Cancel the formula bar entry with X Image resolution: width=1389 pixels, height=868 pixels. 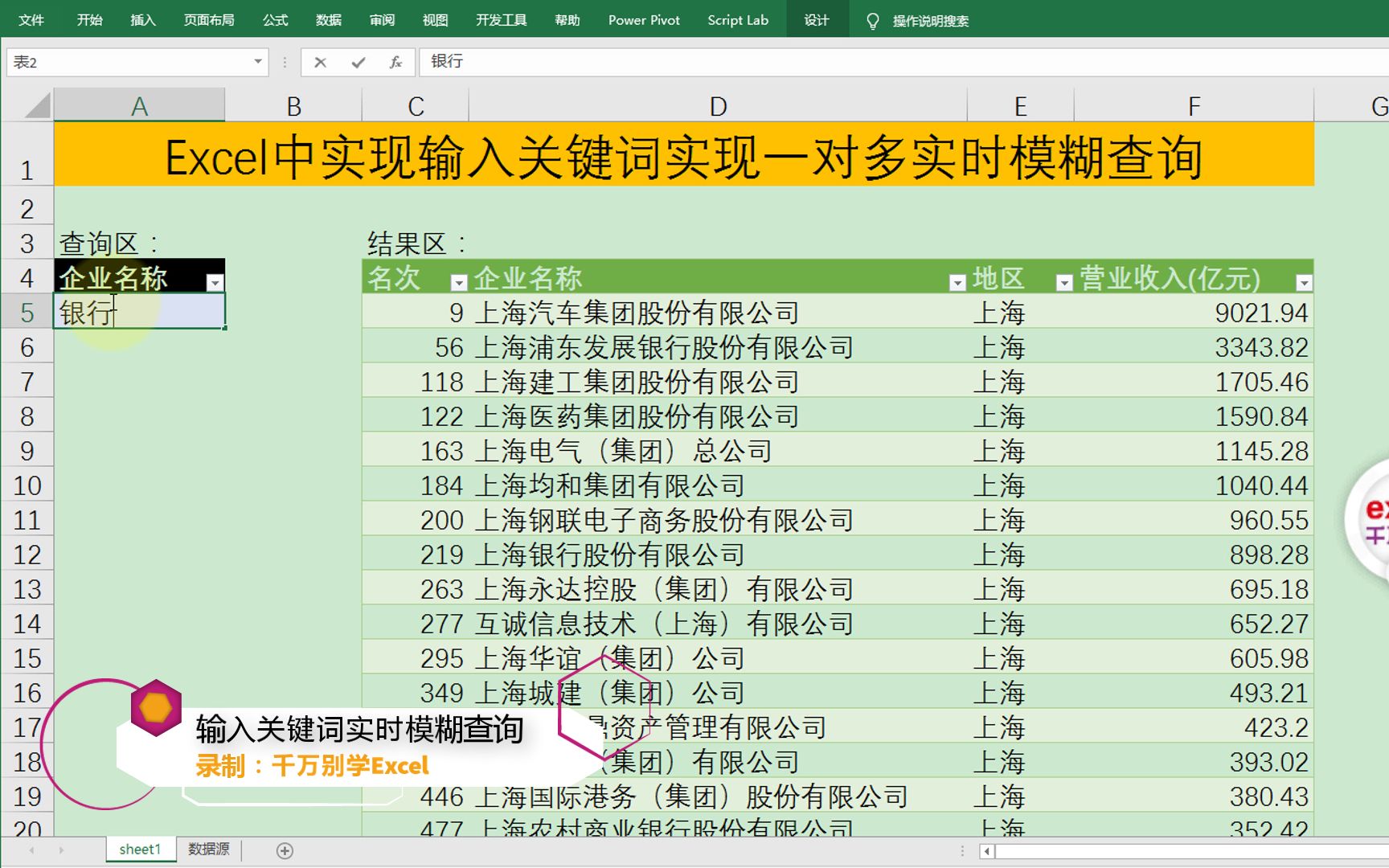[320, 62]
